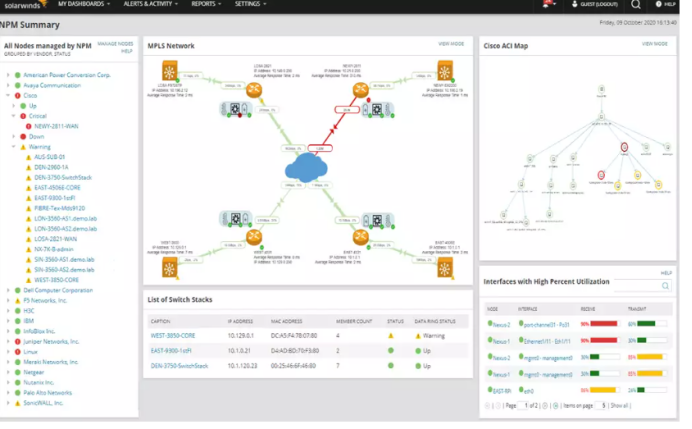Expand the Cisco Up status group
The image size is (692, 429).
(13, 106)
